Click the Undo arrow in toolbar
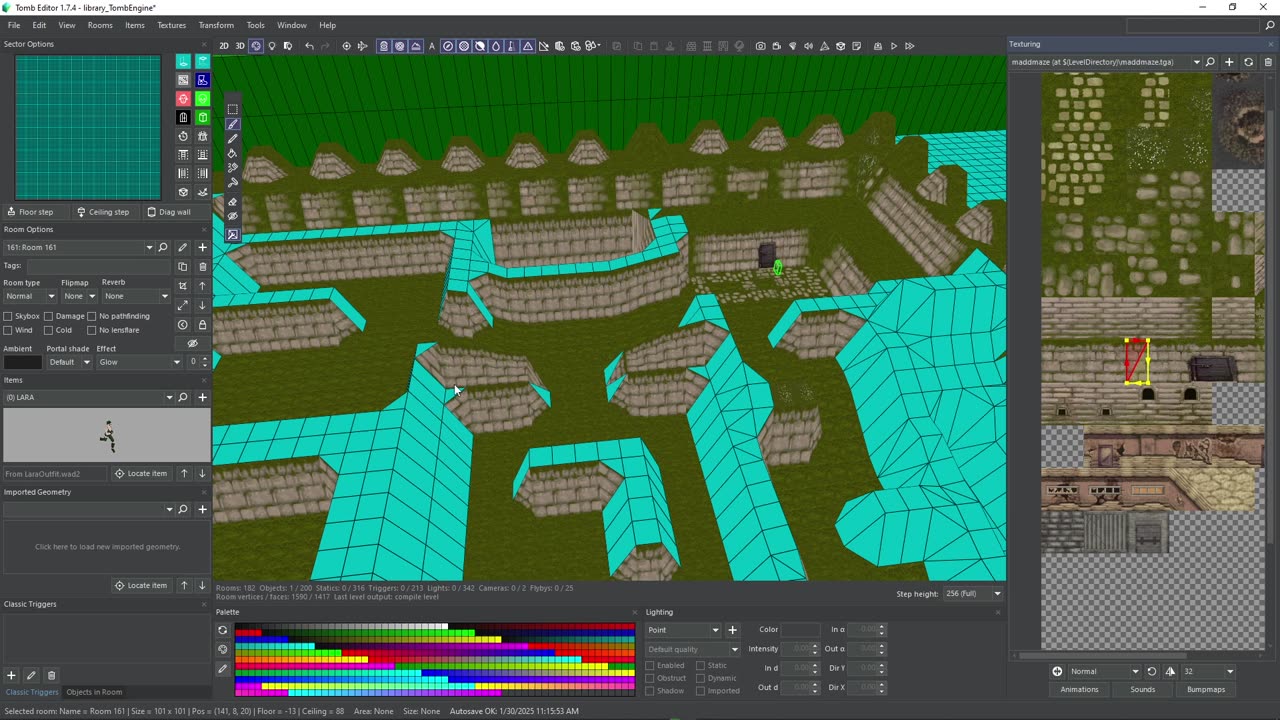The height and width of the screenshot is (720, 1280). click(x=309, y=46)
